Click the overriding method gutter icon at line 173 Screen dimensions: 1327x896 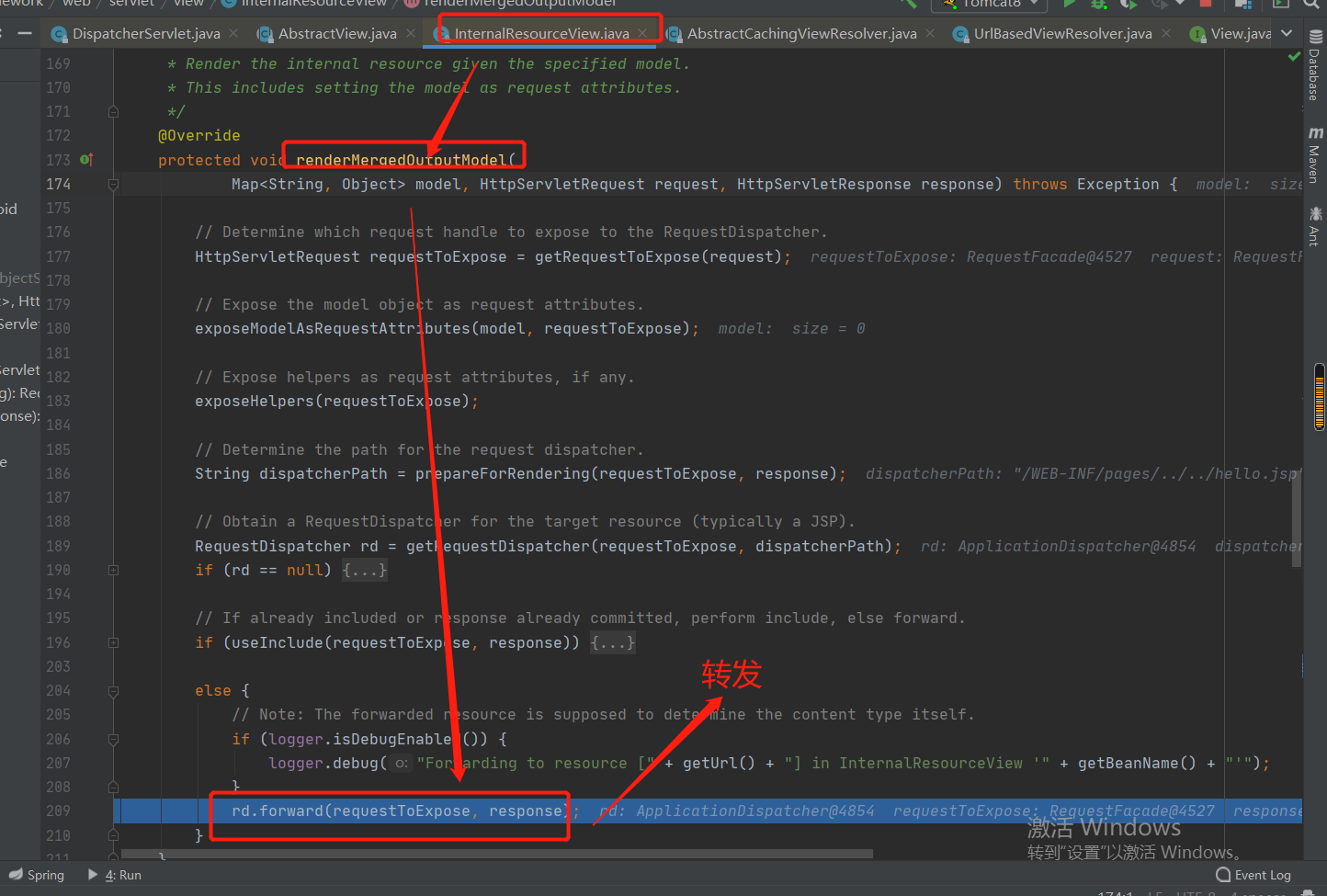click(x=86, y=160)
